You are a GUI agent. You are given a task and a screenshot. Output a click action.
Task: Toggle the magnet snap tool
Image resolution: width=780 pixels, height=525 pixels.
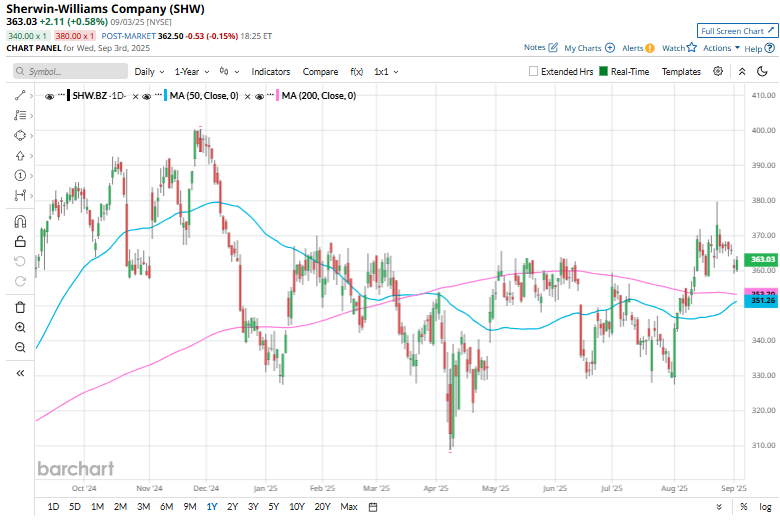coord(20,221)
